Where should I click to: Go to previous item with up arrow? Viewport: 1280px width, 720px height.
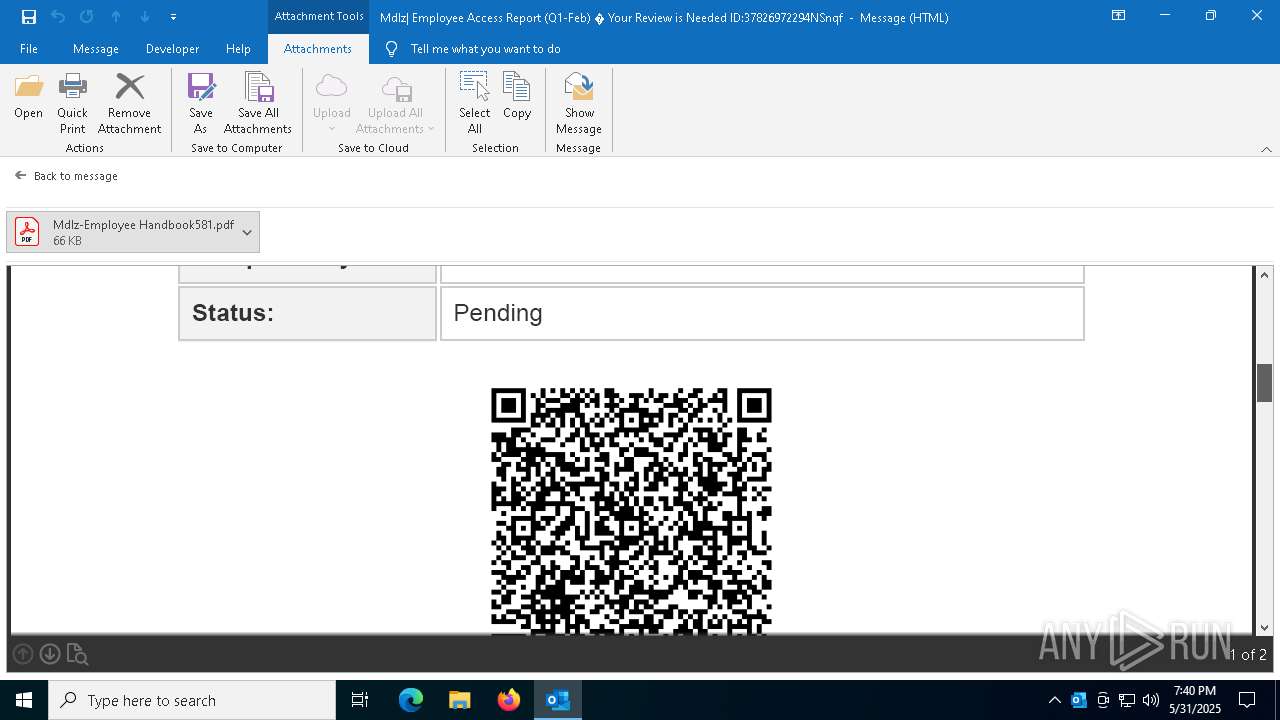click(x=116, y=17)
